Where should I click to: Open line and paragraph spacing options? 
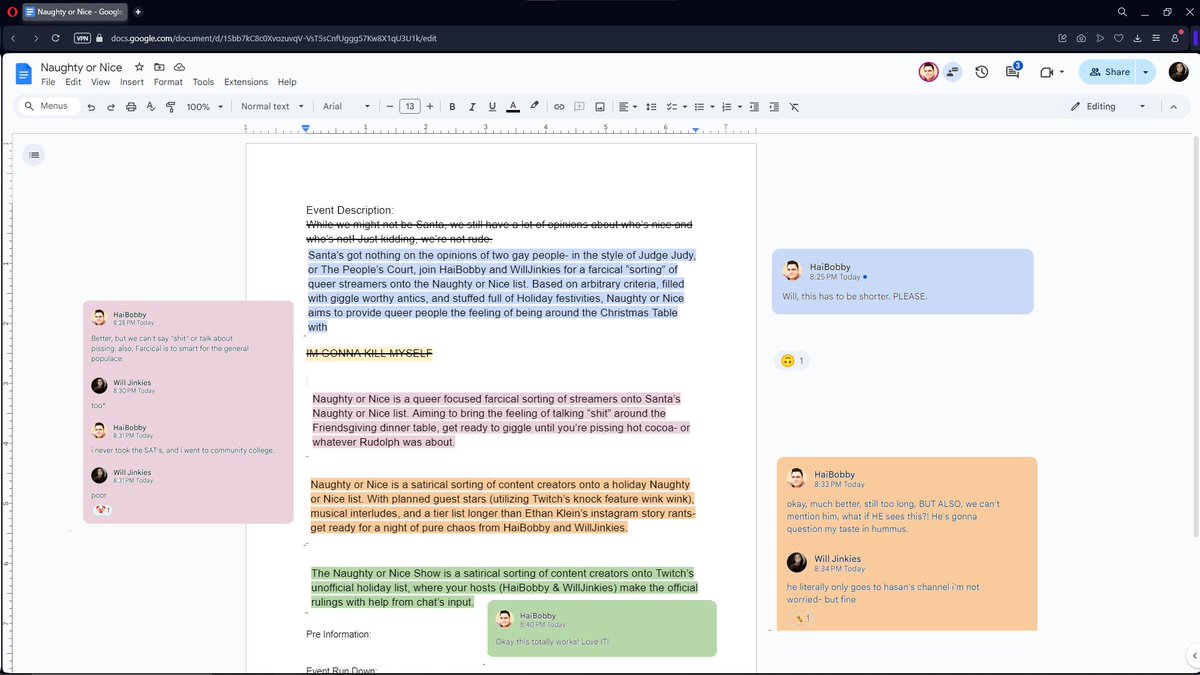651,106
